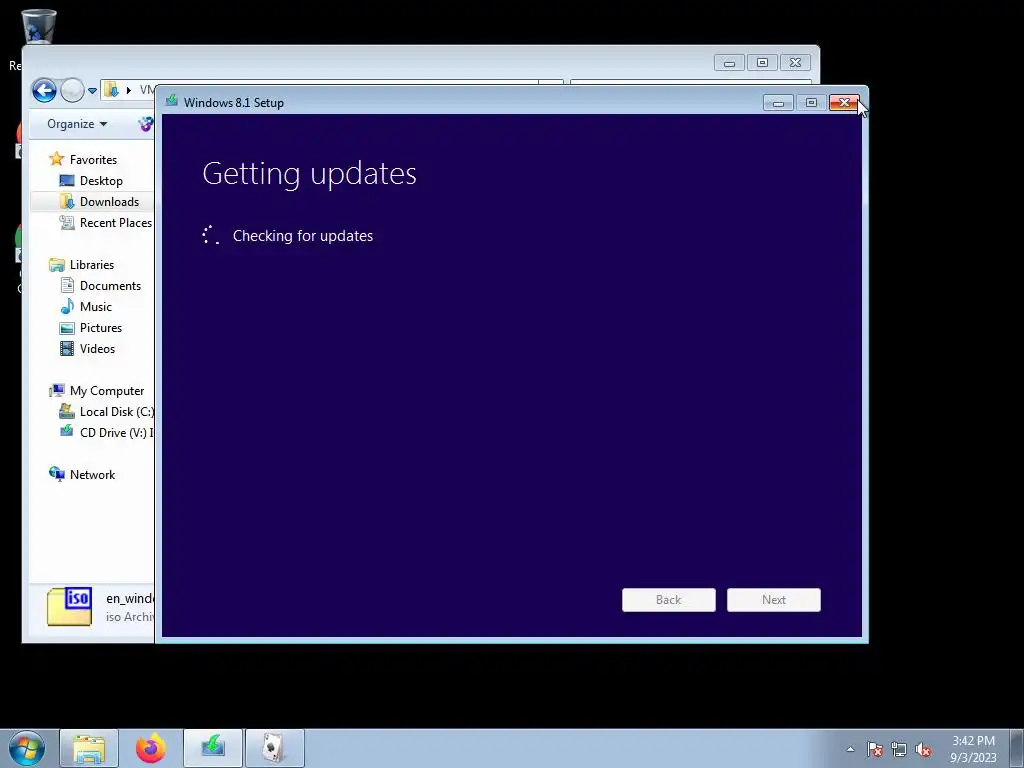Image resolution: width=1024 pixels, height=768 pixels.
Task: Open Local Disk (C:) in navigation pane
Action: tap(116, 411)
